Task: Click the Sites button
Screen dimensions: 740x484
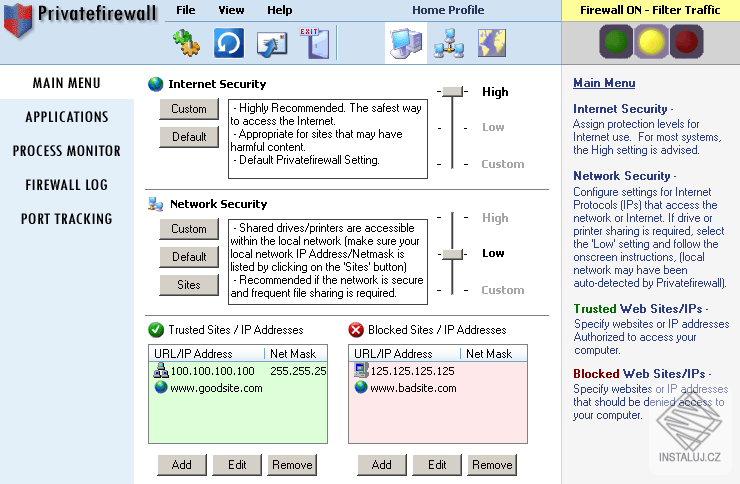Action: (189, 284)
